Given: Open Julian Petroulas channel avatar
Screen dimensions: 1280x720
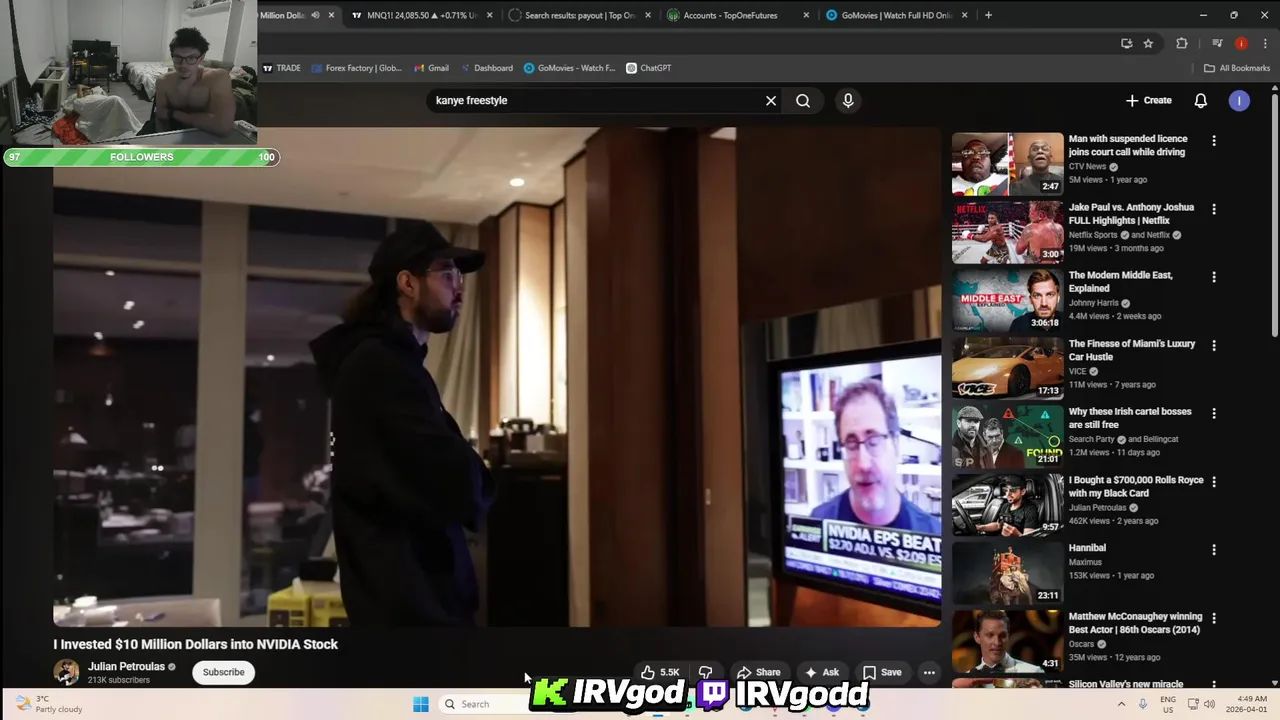Looking at the screenshot, I should 66,672.
